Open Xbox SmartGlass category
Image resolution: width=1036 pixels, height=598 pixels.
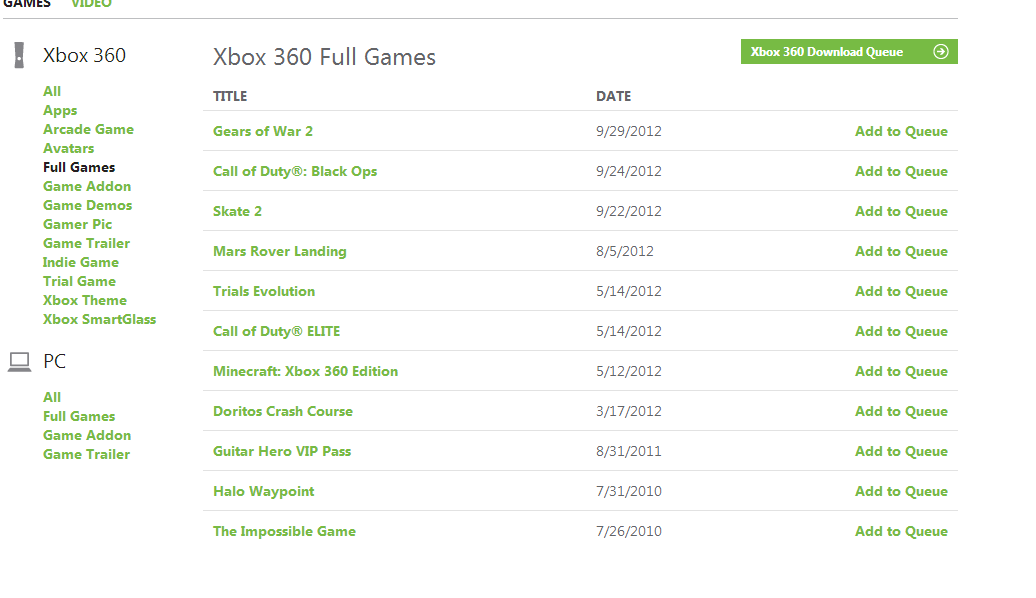click(x=100, y=319)
